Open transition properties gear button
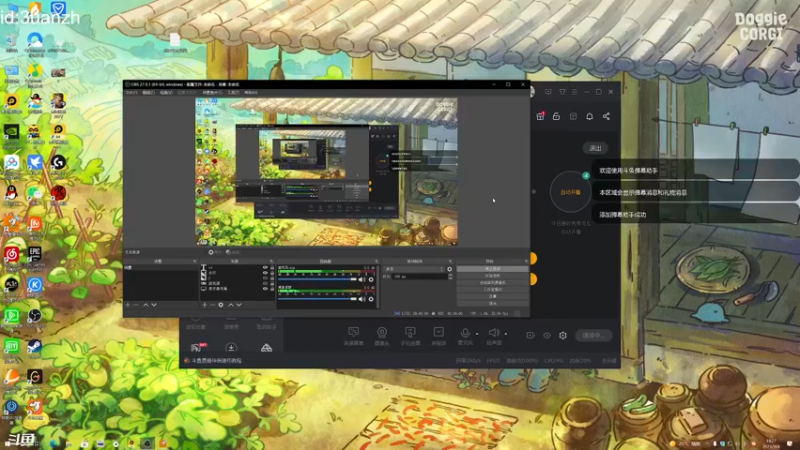Viewport: 800px width, 450px height. [x=449, y=269]
